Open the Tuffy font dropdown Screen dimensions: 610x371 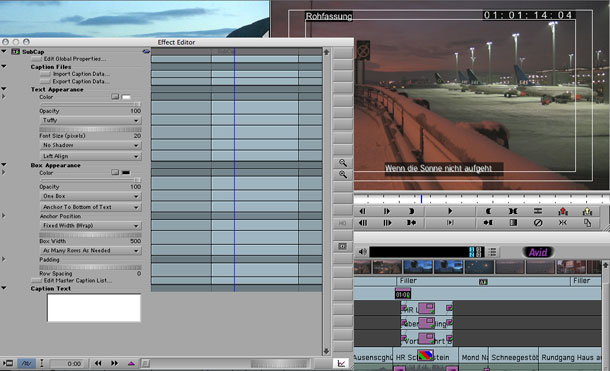(x=90, y=121)
